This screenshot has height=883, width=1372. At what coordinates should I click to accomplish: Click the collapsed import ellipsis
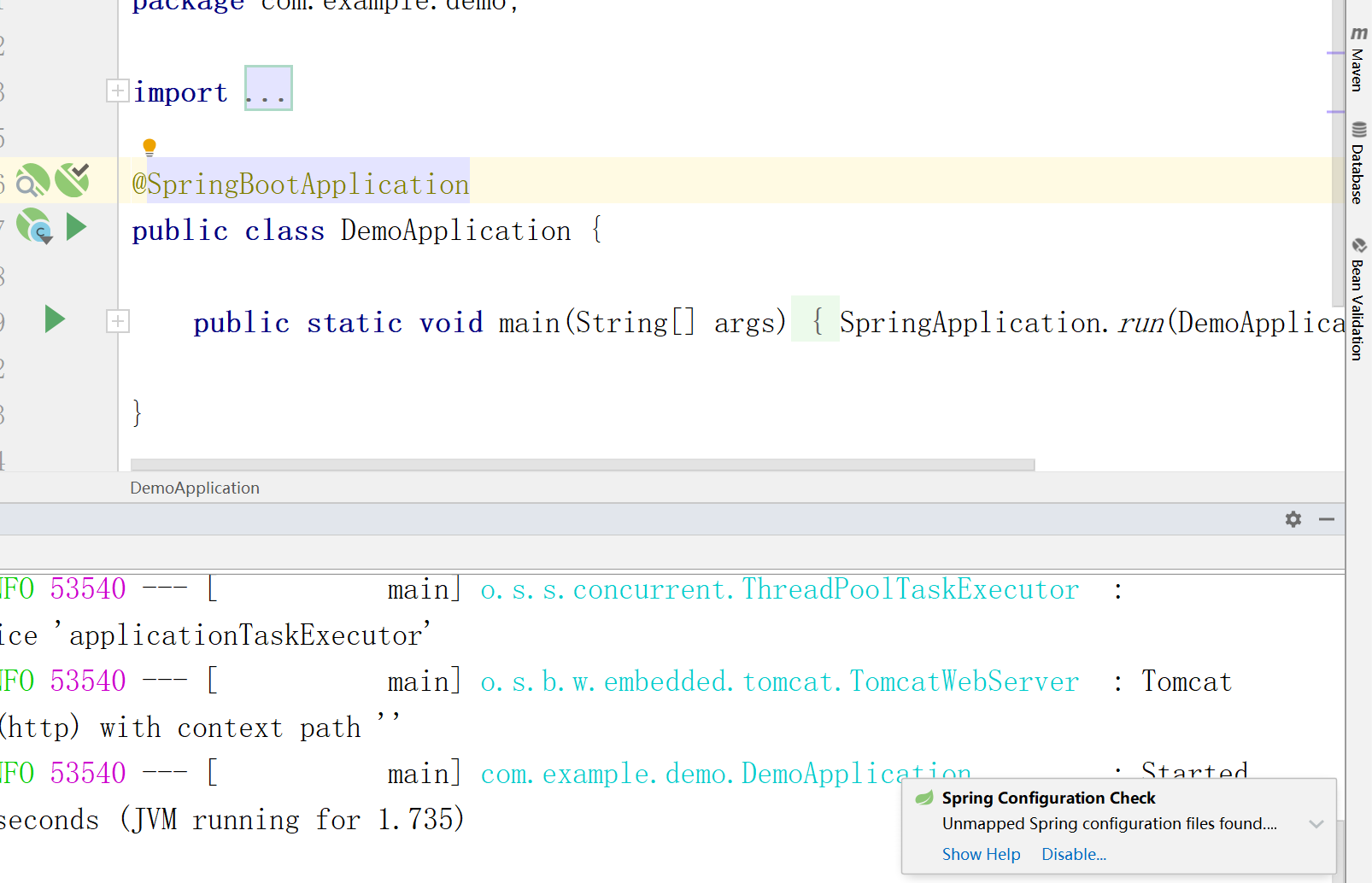click(268, 88)
